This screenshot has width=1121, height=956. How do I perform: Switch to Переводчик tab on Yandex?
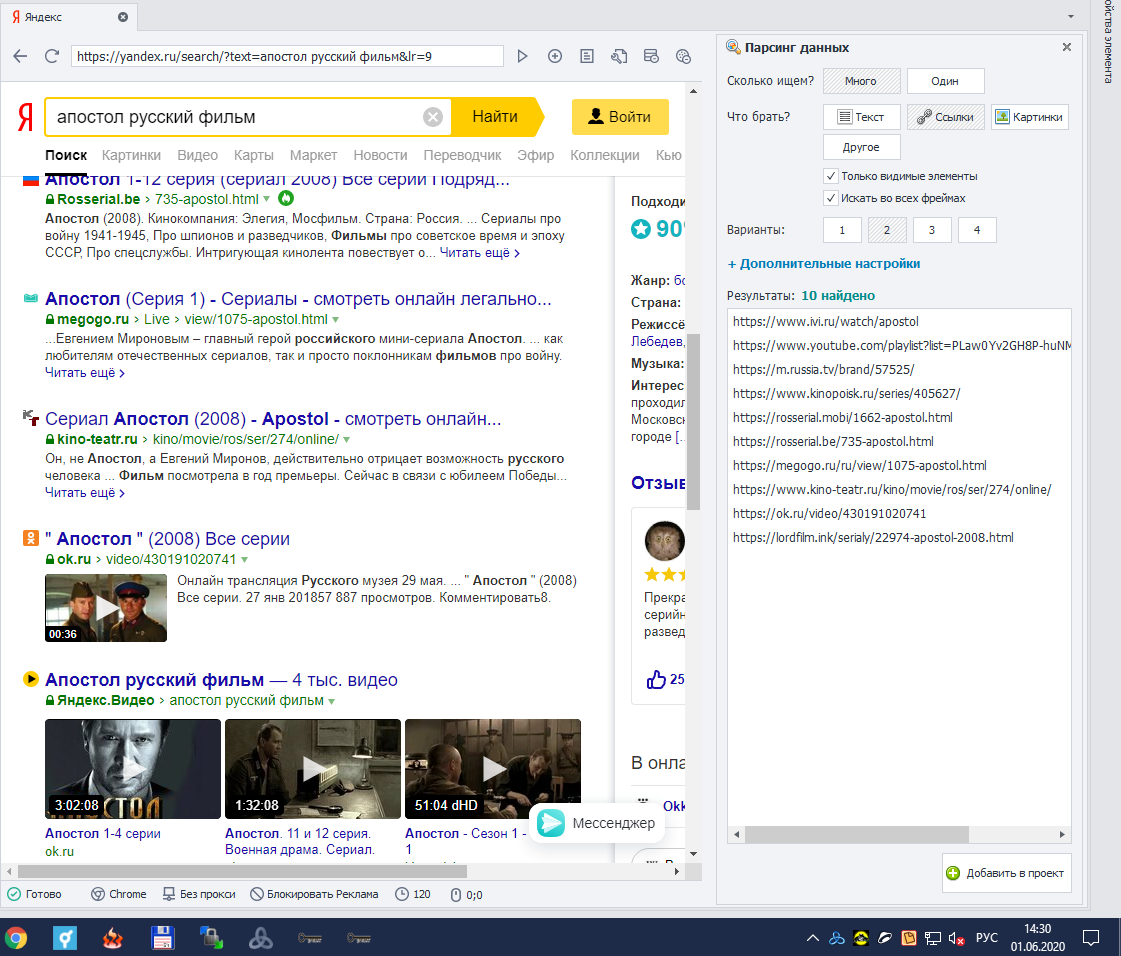click(x=463, y=155)
